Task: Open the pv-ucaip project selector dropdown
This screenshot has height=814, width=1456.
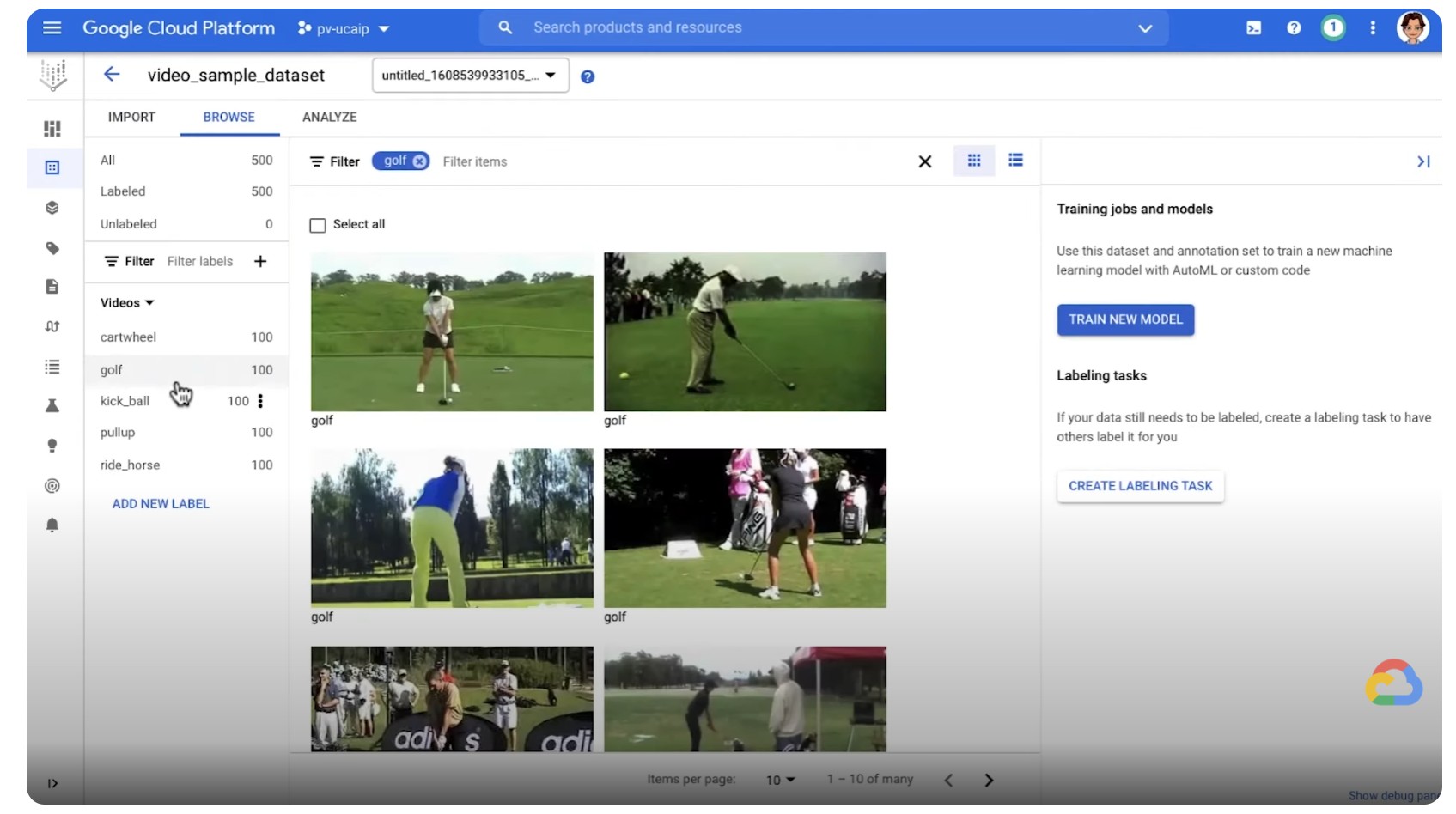Action: coord(344,29)
